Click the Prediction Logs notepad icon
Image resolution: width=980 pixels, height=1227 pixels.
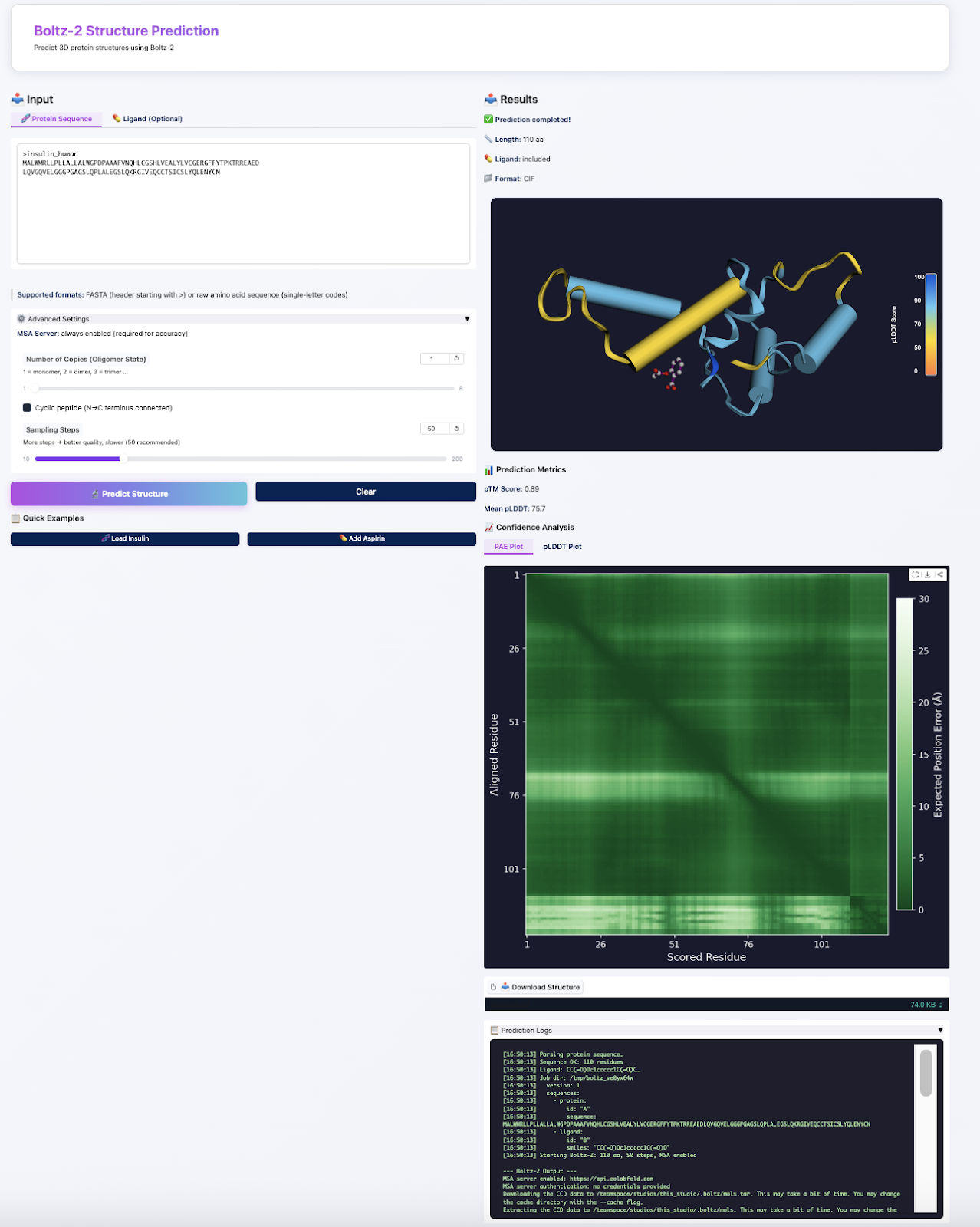coord(495,1031)
